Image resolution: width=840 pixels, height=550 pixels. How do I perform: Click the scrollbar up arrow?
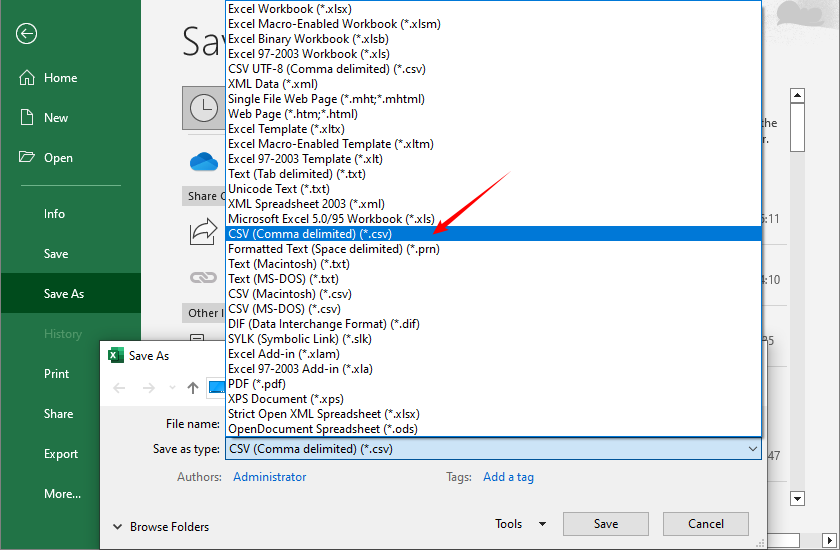[797, 96]
